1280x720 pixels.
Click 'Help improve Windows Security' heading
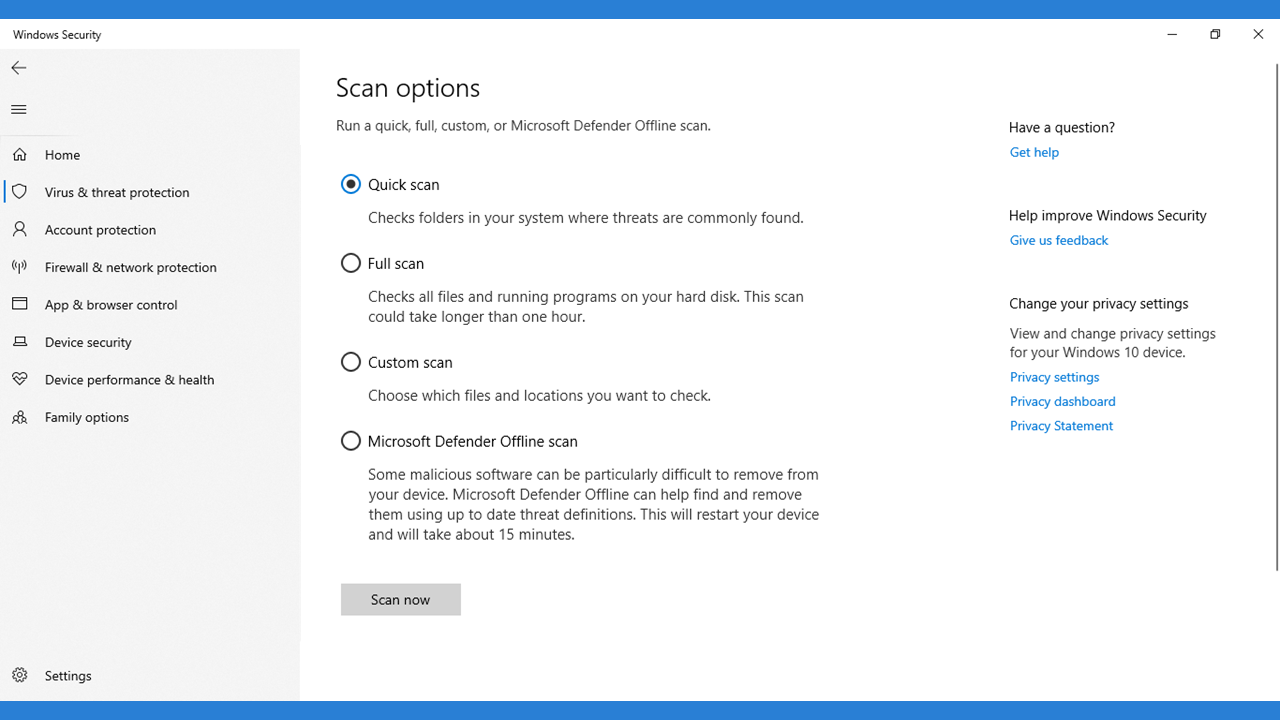1108,215
